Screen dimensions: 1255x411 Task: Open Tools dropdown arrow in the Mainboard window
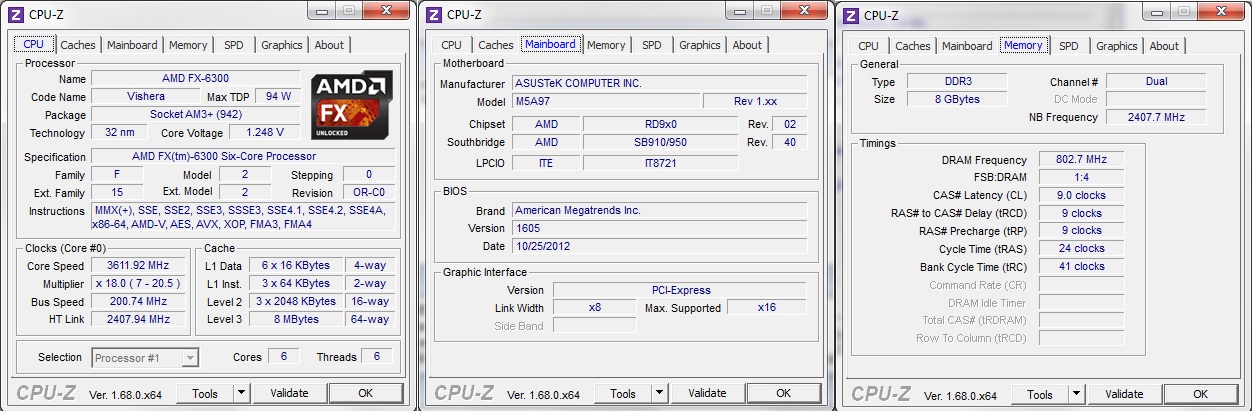[658, 393]
